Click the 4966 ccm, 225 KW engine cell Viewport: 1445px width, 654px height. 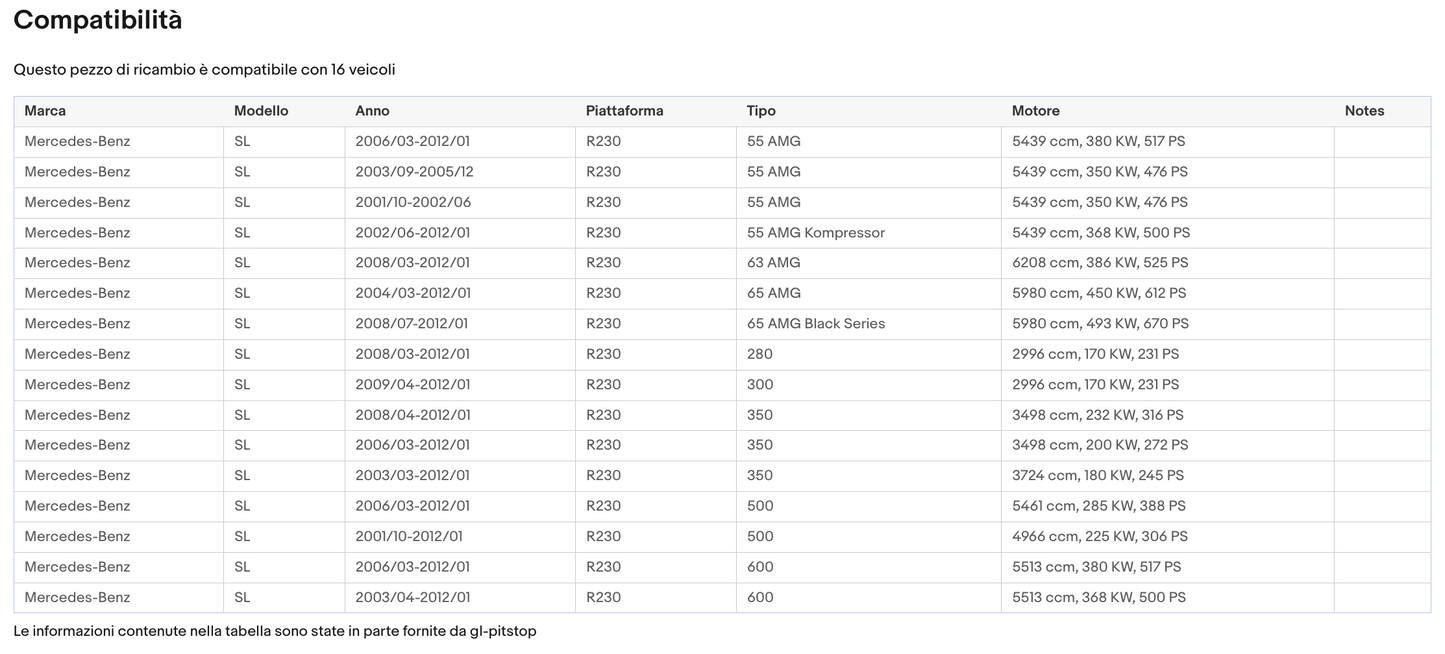1099,537
